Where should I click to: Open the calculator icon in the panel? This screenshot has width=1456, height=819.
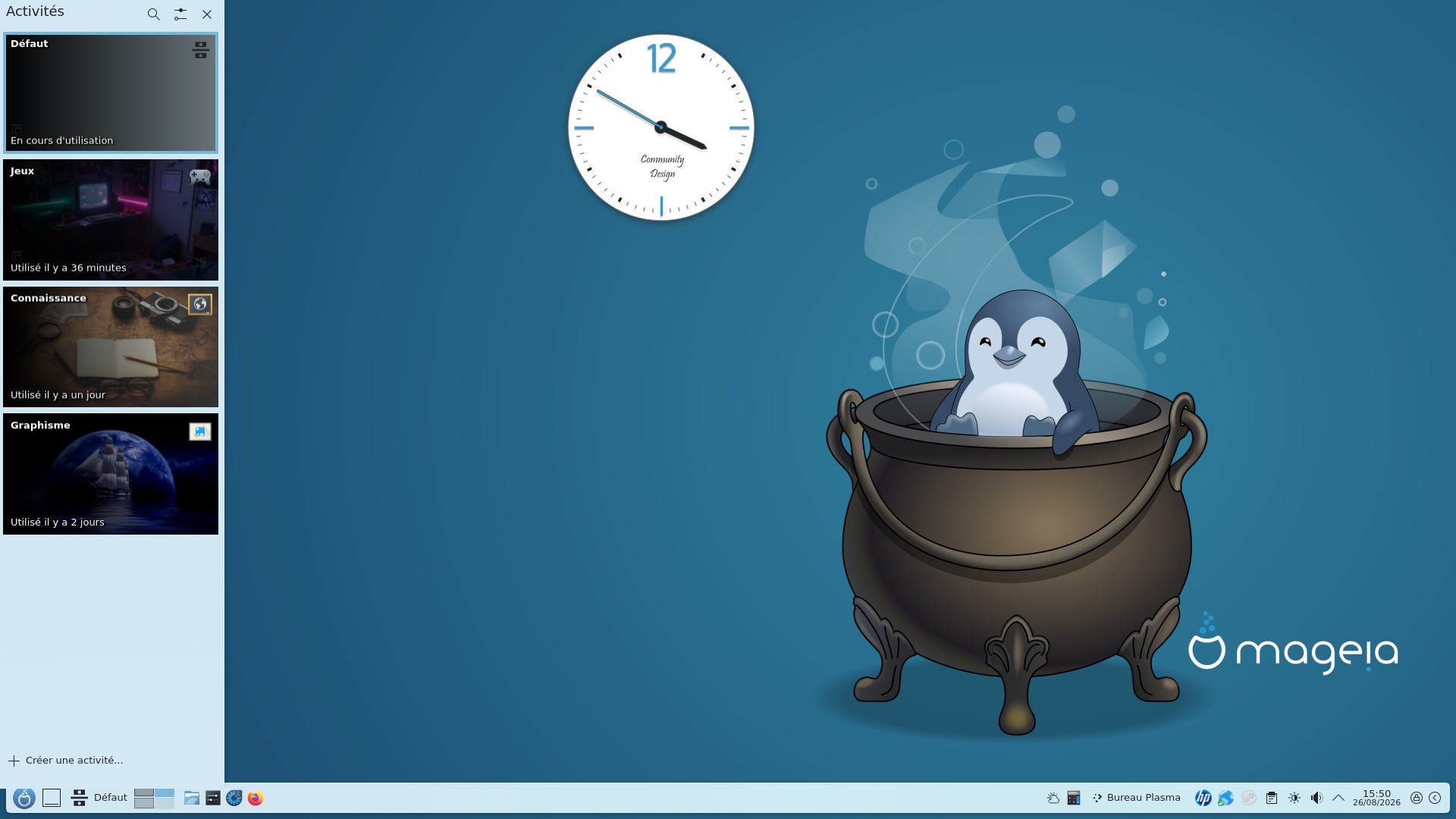pyautogui.click(x=1074, y=798)
